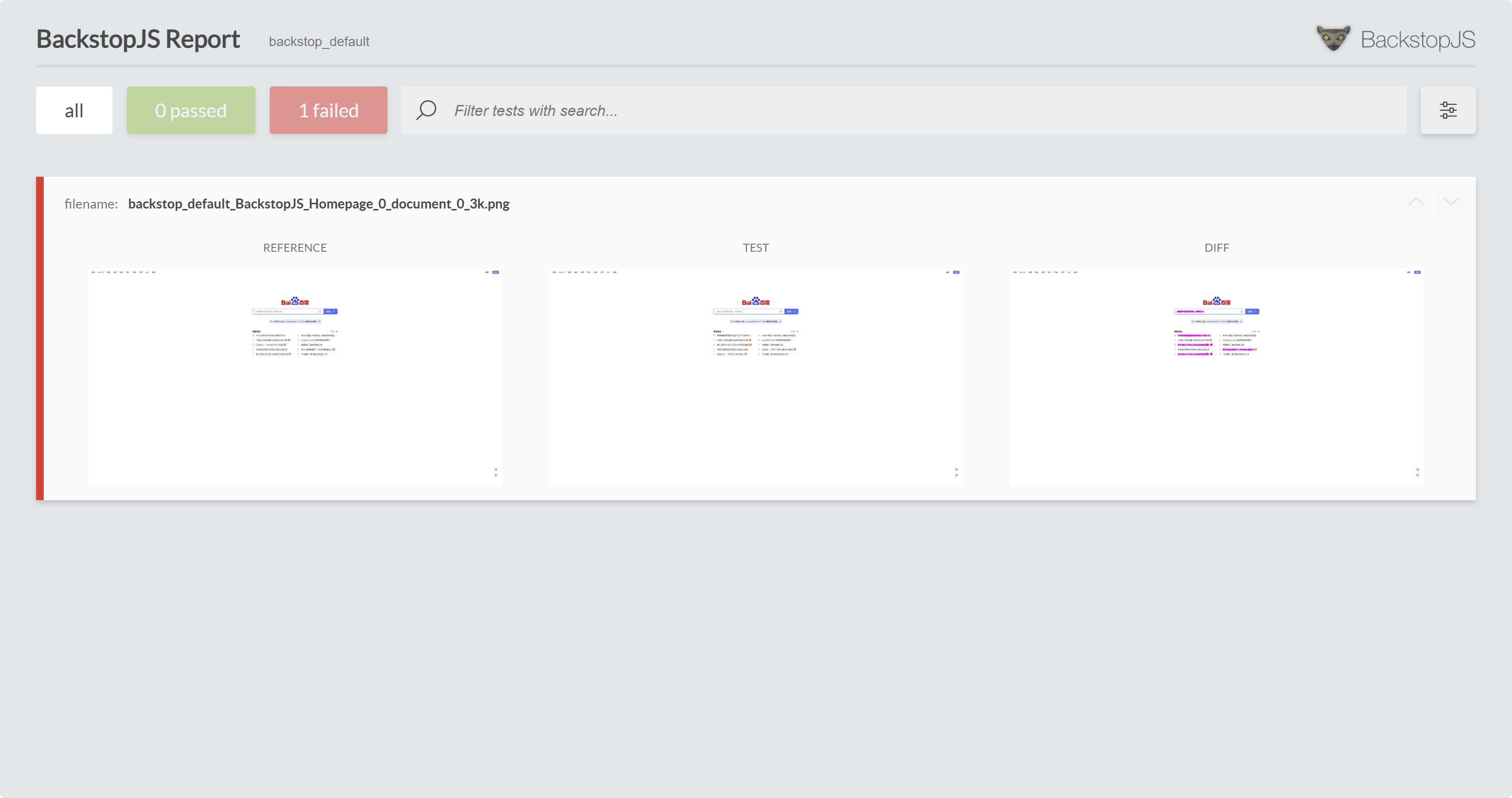1512x798 pixels.
Task: Show all tests with 'all' filter
Action: (74, 110)
